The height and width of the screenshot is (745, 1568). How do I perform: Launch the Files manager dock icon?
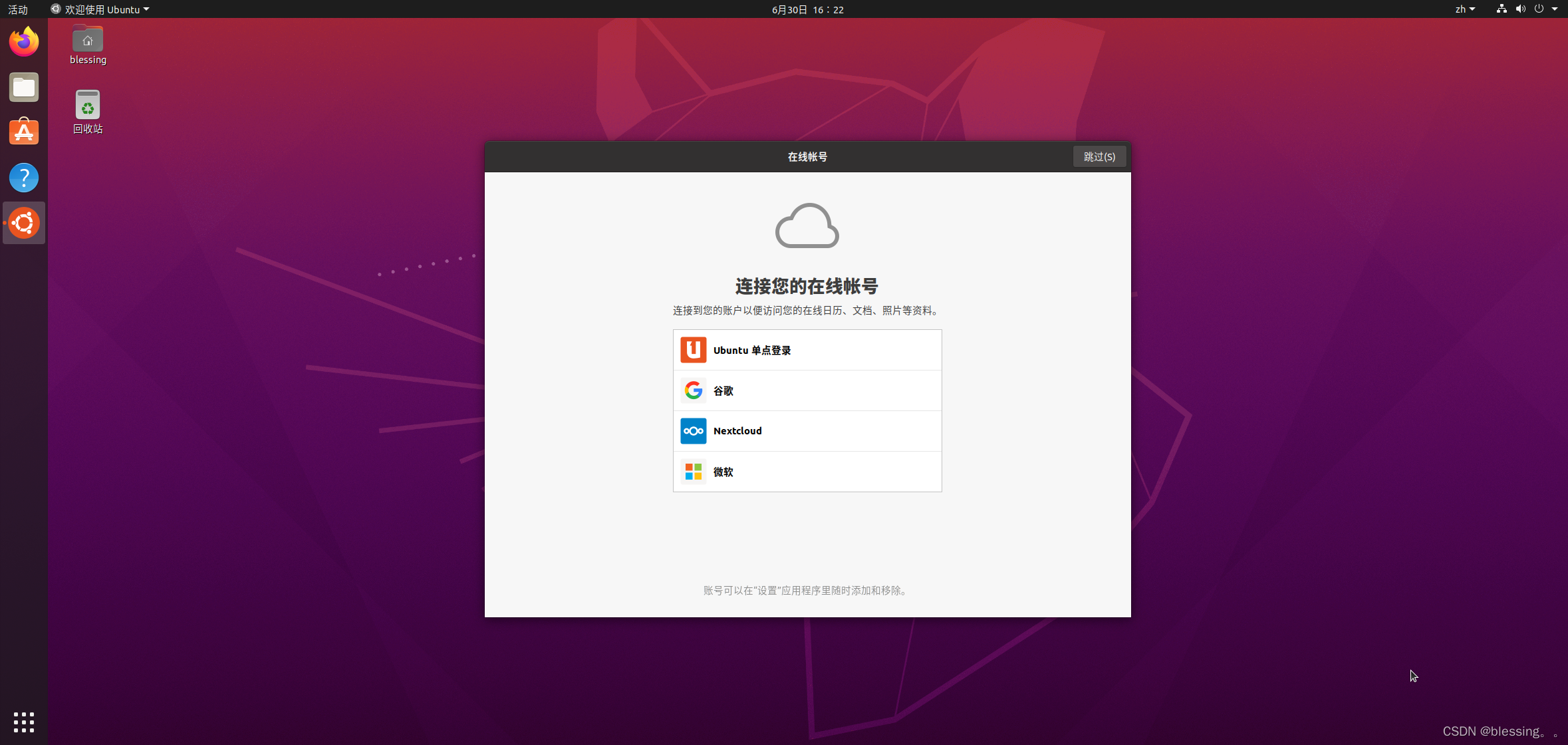(x=24, y=87)
